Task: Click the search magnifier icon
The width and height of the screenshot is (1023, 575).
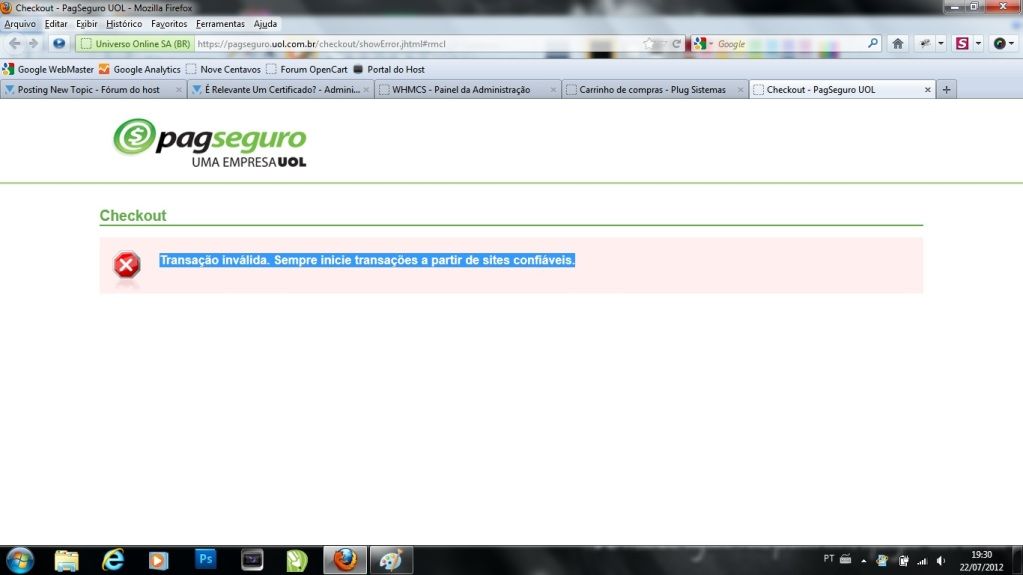Action: click(x=873, y=43)
